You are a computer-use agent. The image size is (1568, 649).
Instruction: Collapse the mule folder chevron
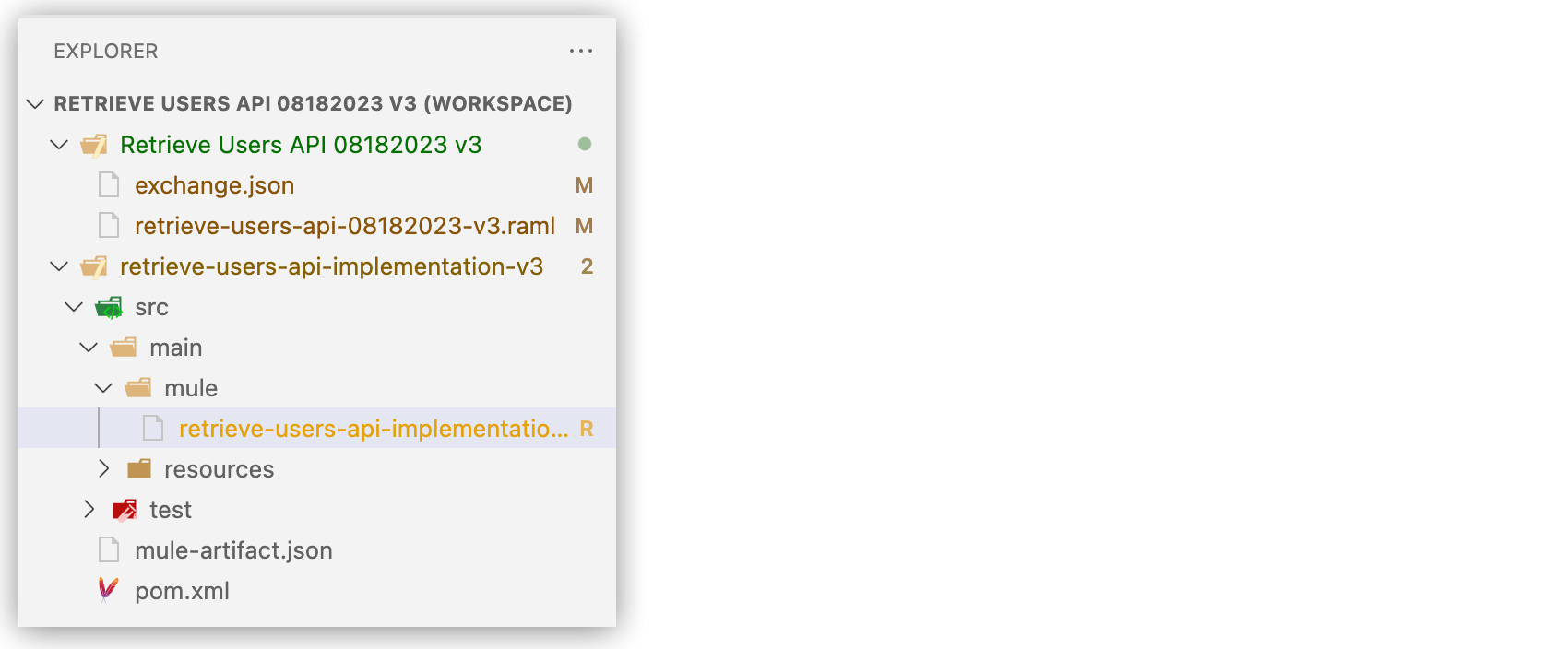103,387
